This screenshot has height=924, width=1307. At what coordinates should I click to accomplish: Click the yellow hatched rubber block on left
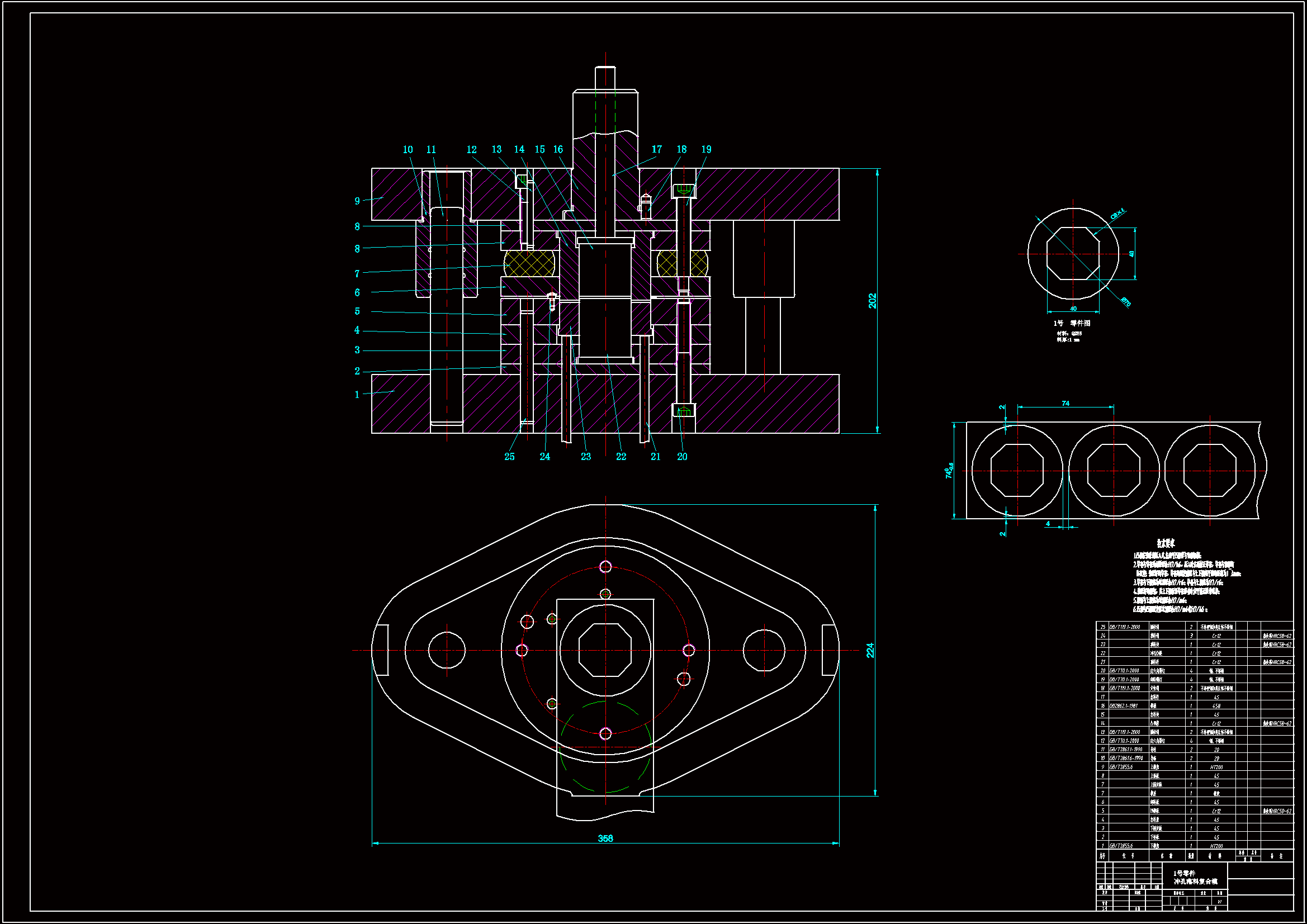(529, 264)
